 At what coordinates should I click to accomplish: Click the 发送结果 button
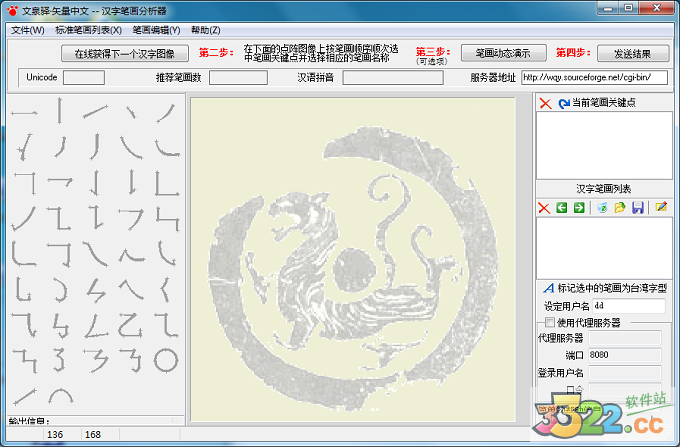pyautogui.click(x=633, y=53)
